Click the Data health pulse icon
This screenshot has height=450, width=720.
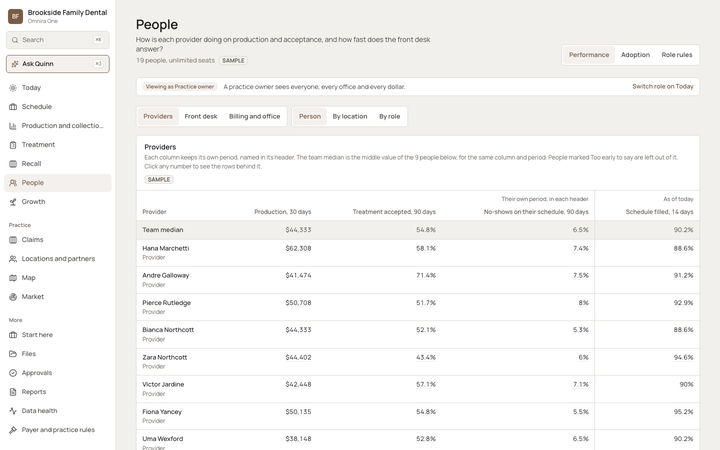13,411
